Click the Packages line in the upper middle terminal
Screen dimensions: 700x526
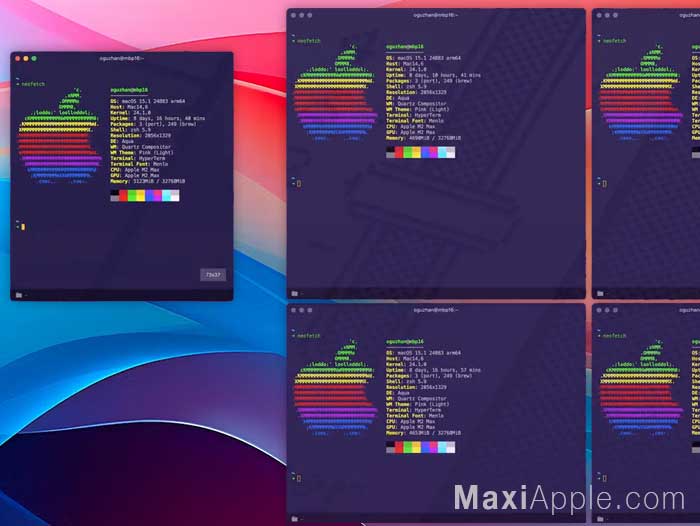tap(429, 81)
